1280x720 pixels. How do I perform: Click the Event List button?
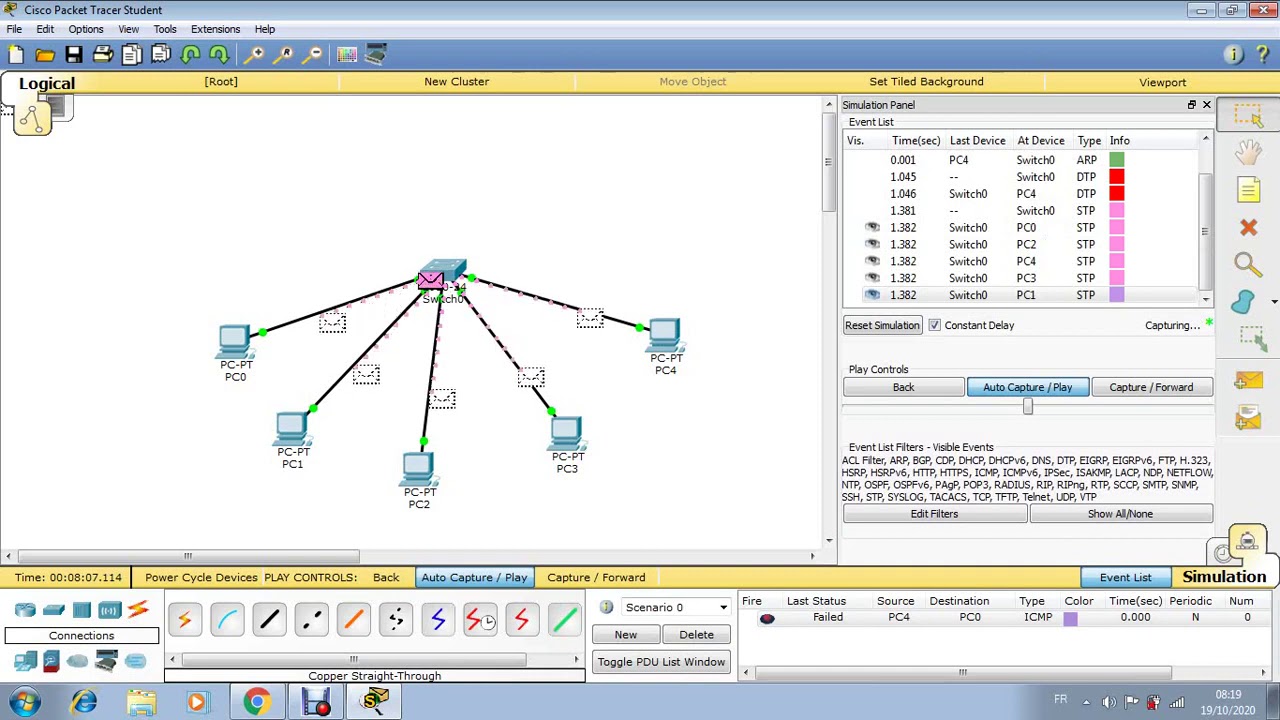[x=1126, y=577]
